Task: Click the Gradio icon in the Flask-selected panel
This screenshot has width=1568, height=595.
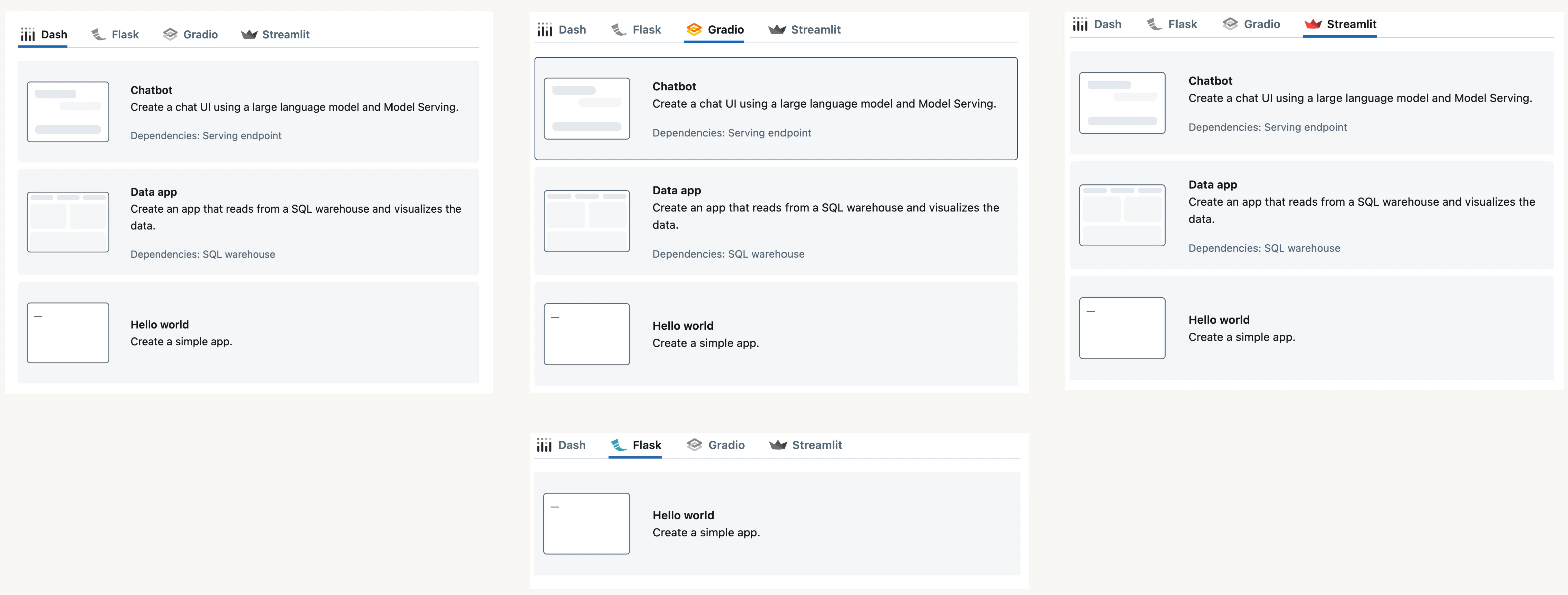Action: point(694,445)
